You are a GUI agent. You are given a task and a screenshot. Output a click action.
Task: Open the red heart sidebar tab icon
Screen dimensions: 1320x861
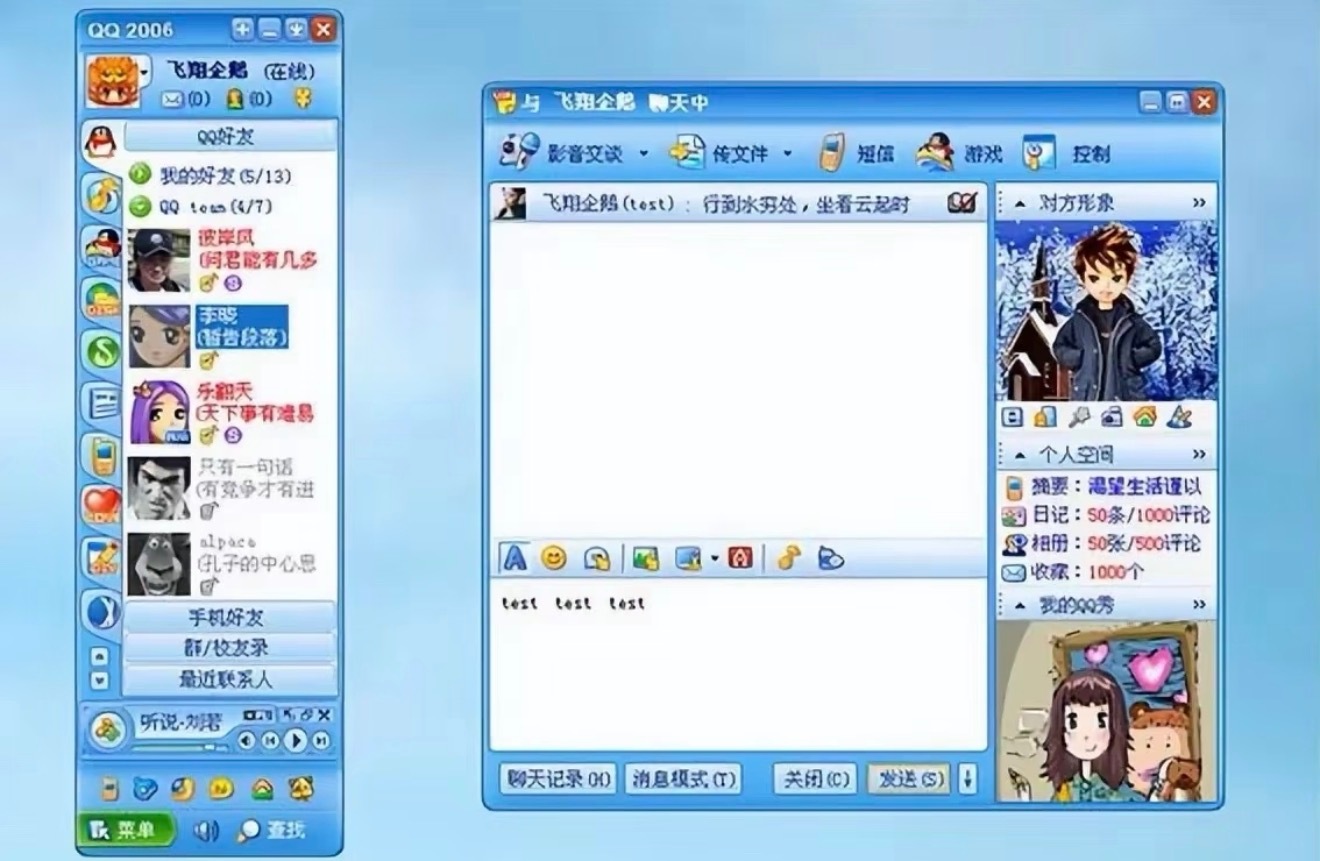click(101, 503)
